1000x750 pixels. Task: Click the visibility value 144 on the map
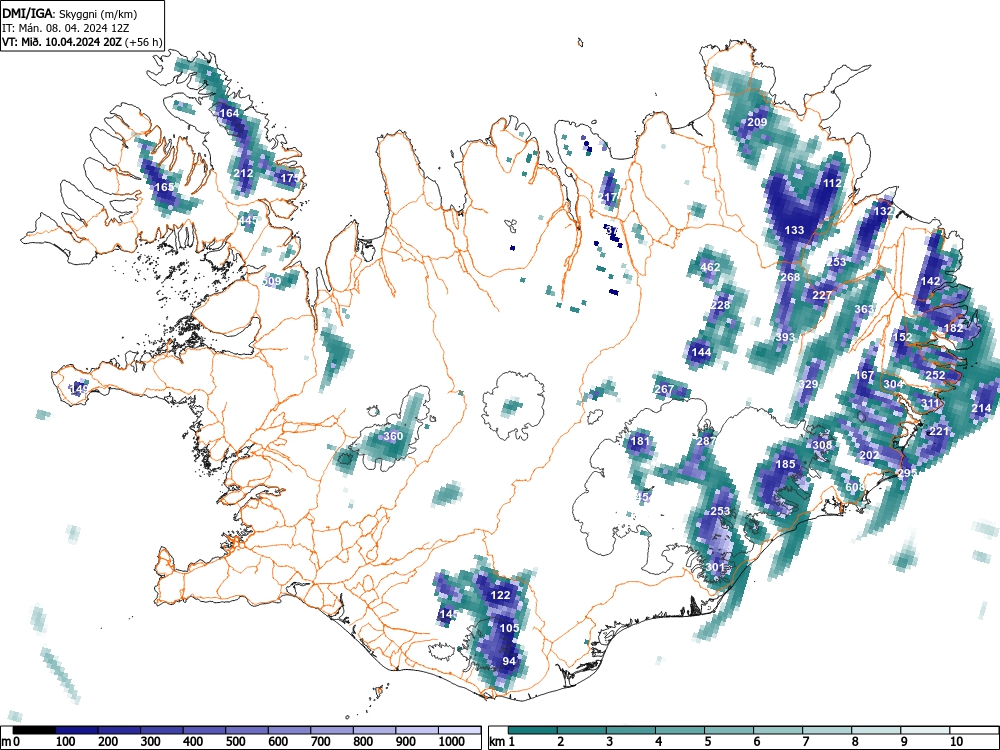coord(701,351)
